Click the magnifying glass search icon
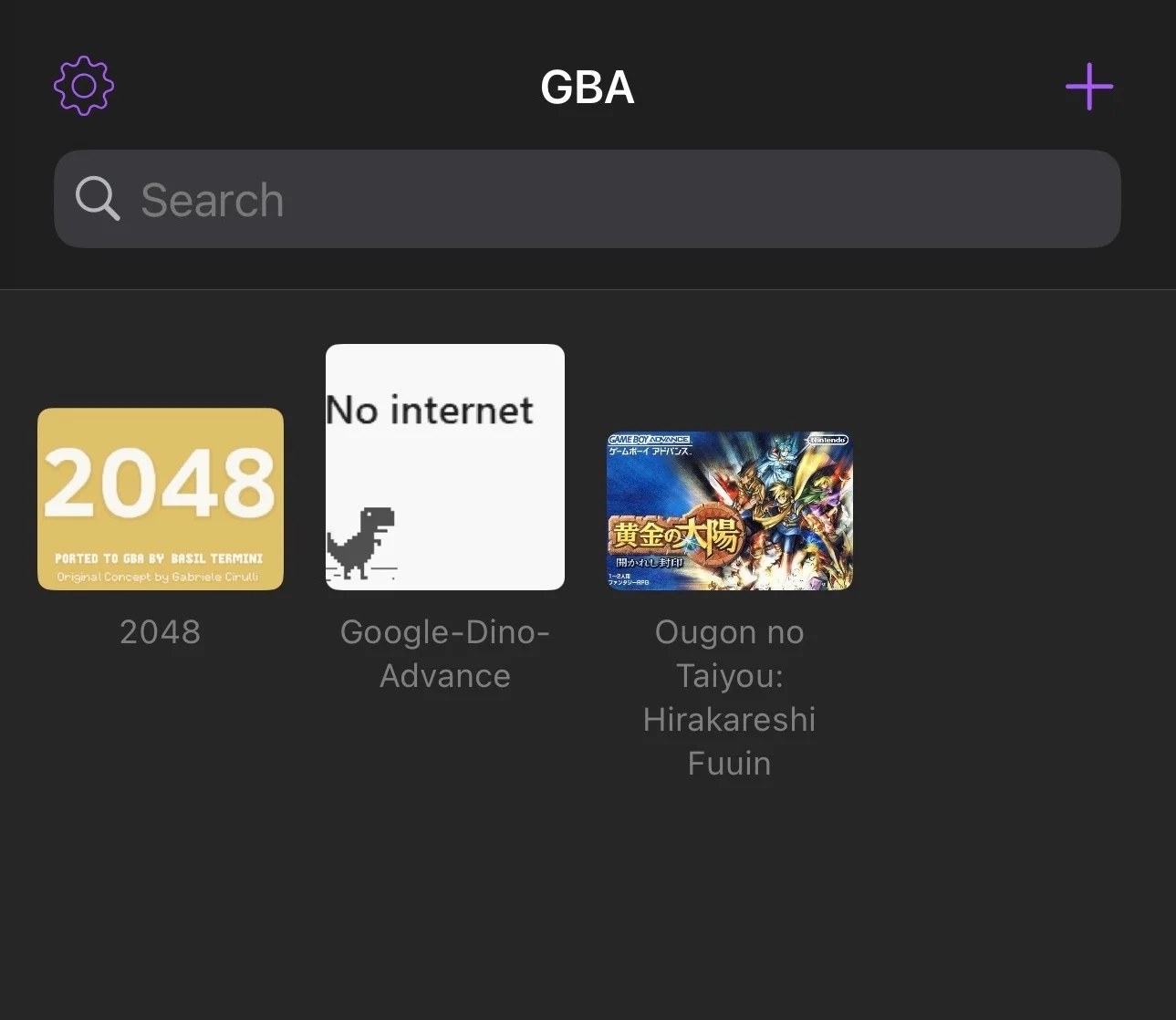Screen dimensions: 1176x1020 coord(97,199)
